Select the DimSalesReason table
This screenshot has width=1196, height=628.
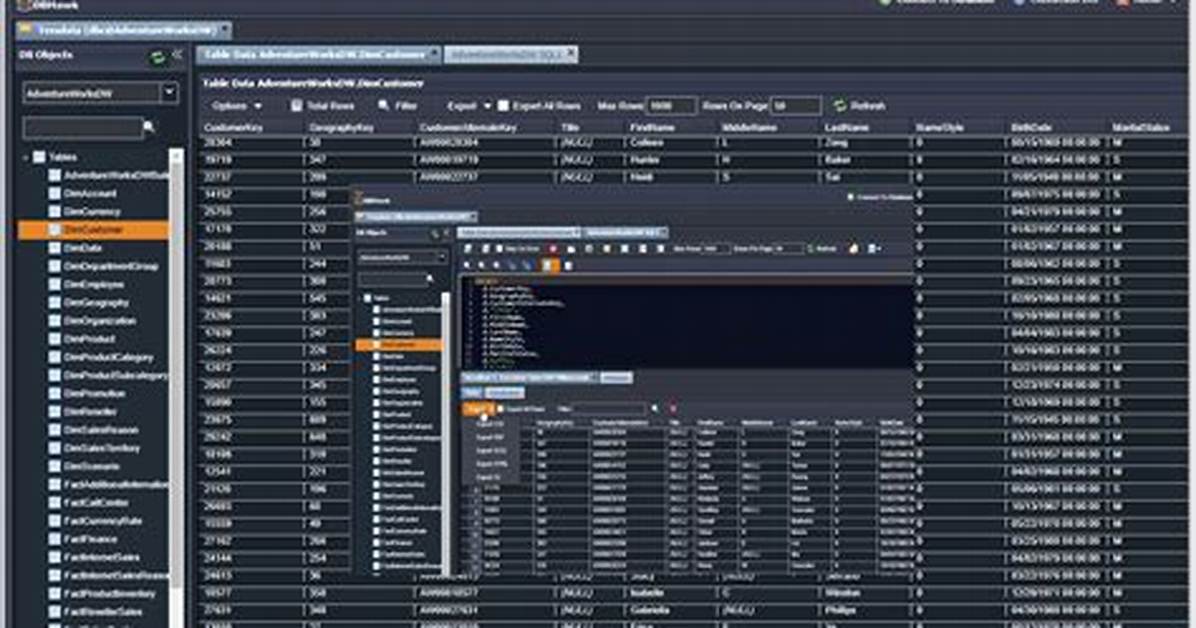tap(101, 430)
